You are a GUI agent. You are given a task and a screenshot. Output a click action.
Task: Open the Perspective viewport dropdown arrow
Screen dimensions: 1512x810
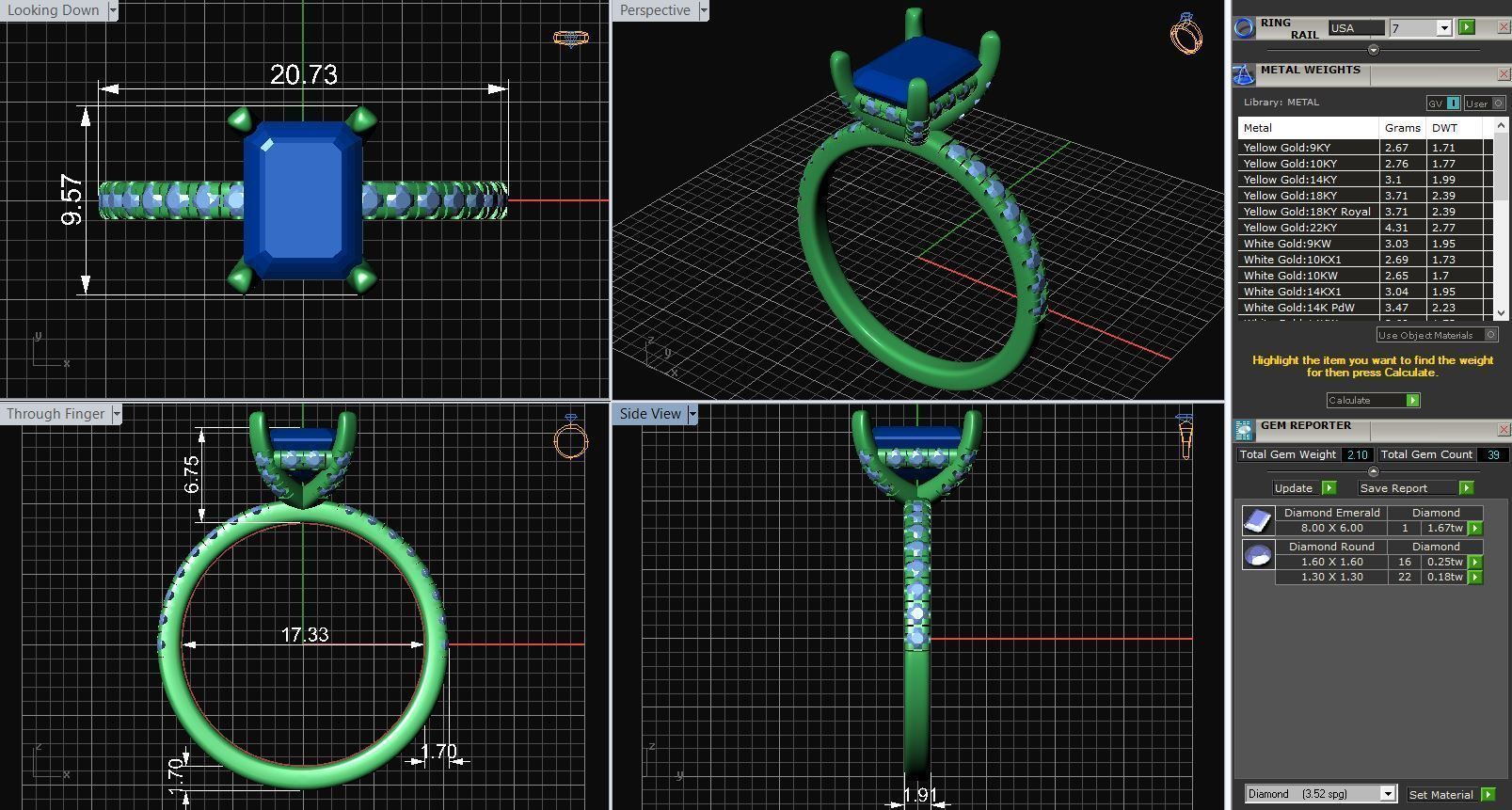pyautogui.click(x=703, y=10)
